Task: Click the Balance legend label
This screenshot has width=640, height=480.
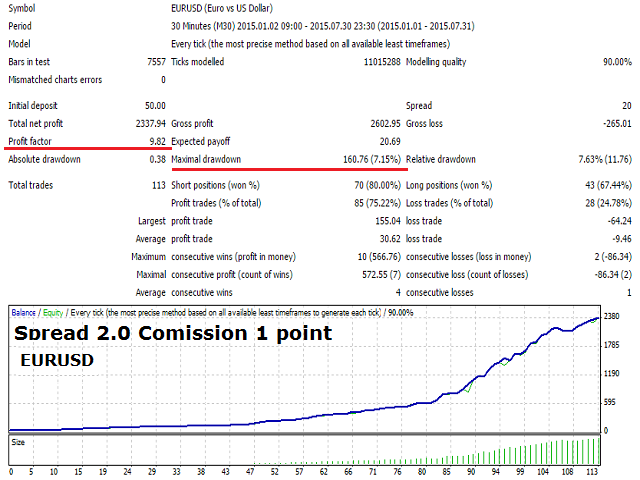Action: click(23, 313)
